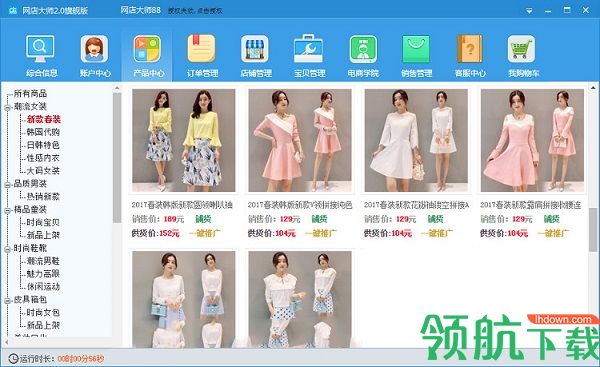Open pink V-neck dress product thumbnail
600x367 pixels.
point(300,140)
